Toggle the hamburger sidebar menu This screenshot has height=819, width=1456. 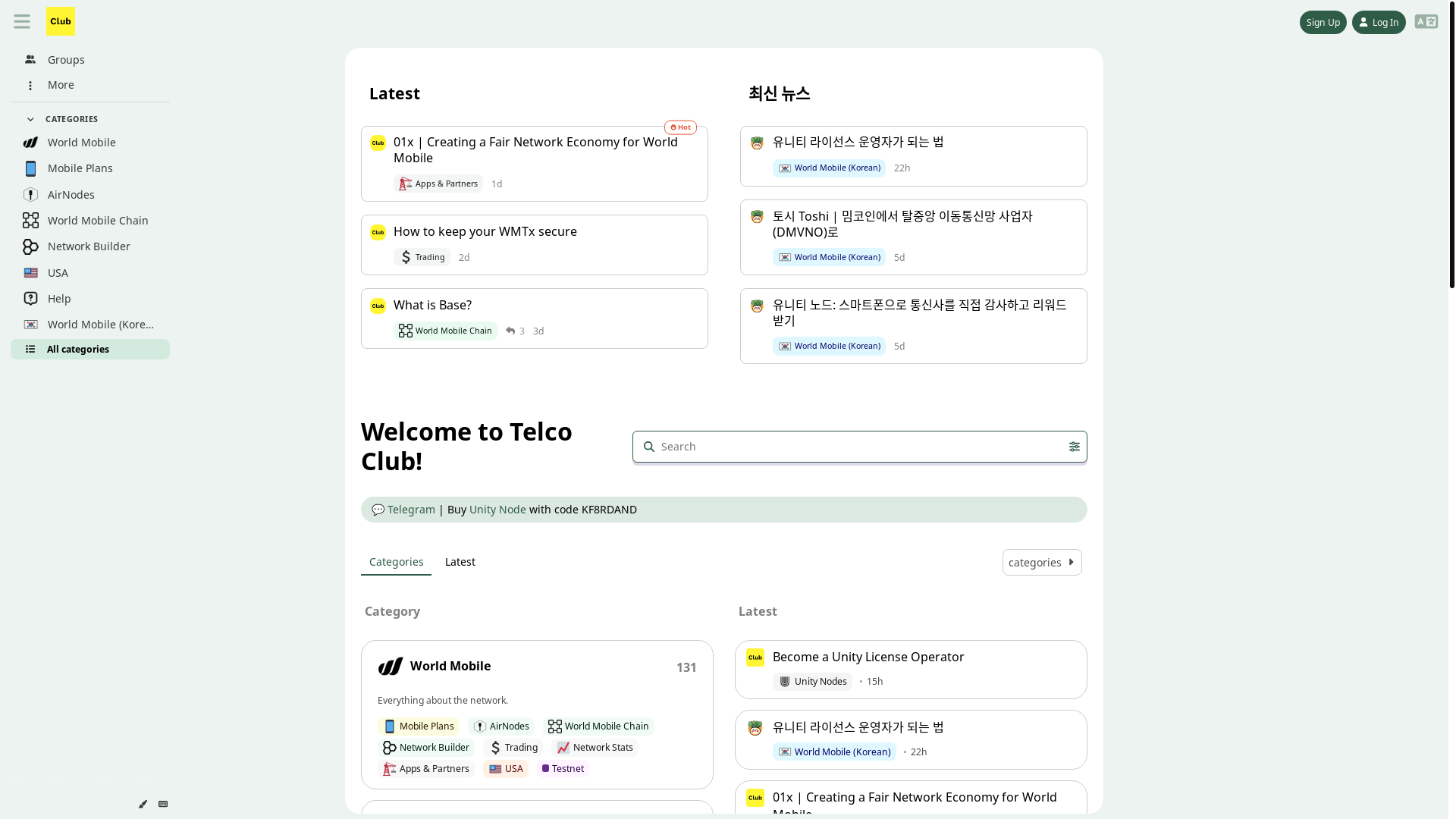(22, 22)
